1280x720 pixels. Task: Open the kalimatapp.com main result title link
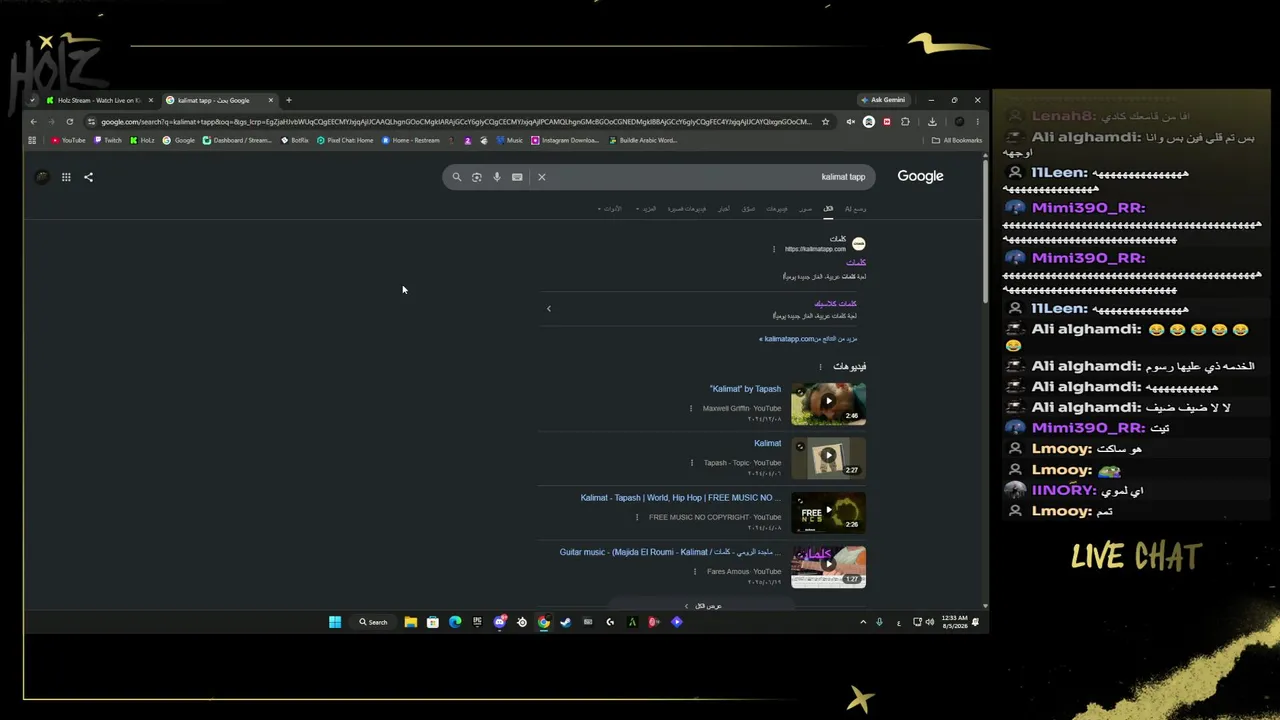[x=856, y=262]
